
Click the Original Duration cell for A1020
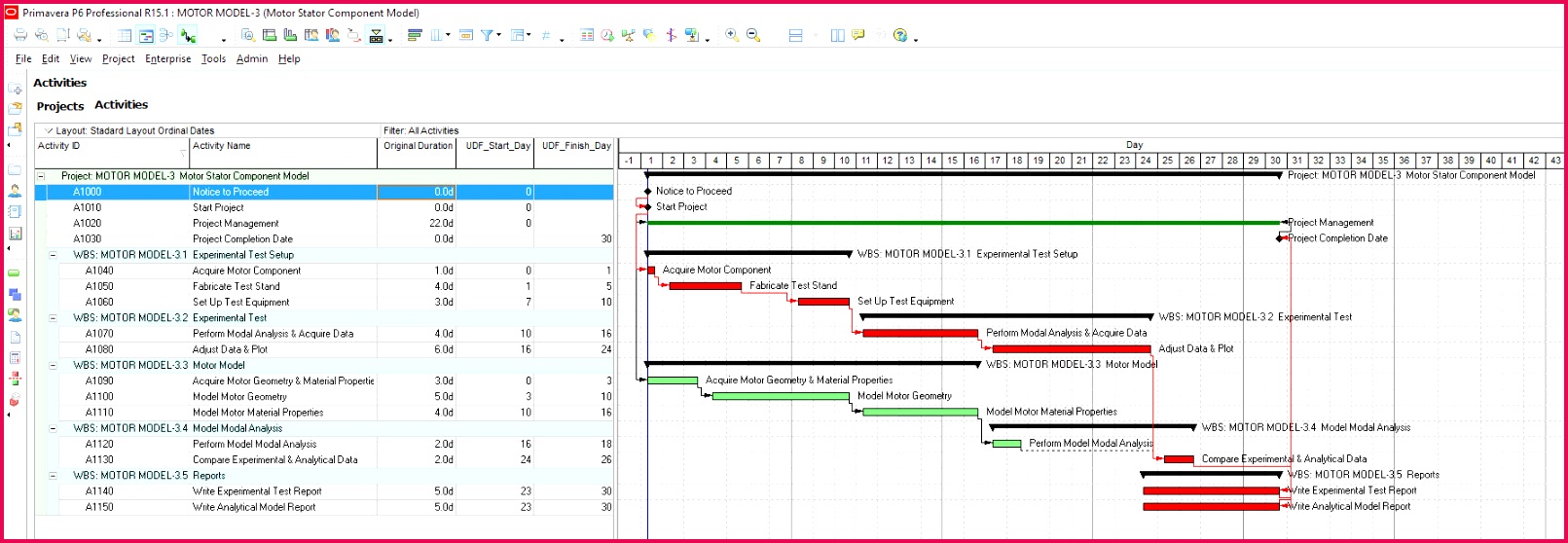[418, 223]
